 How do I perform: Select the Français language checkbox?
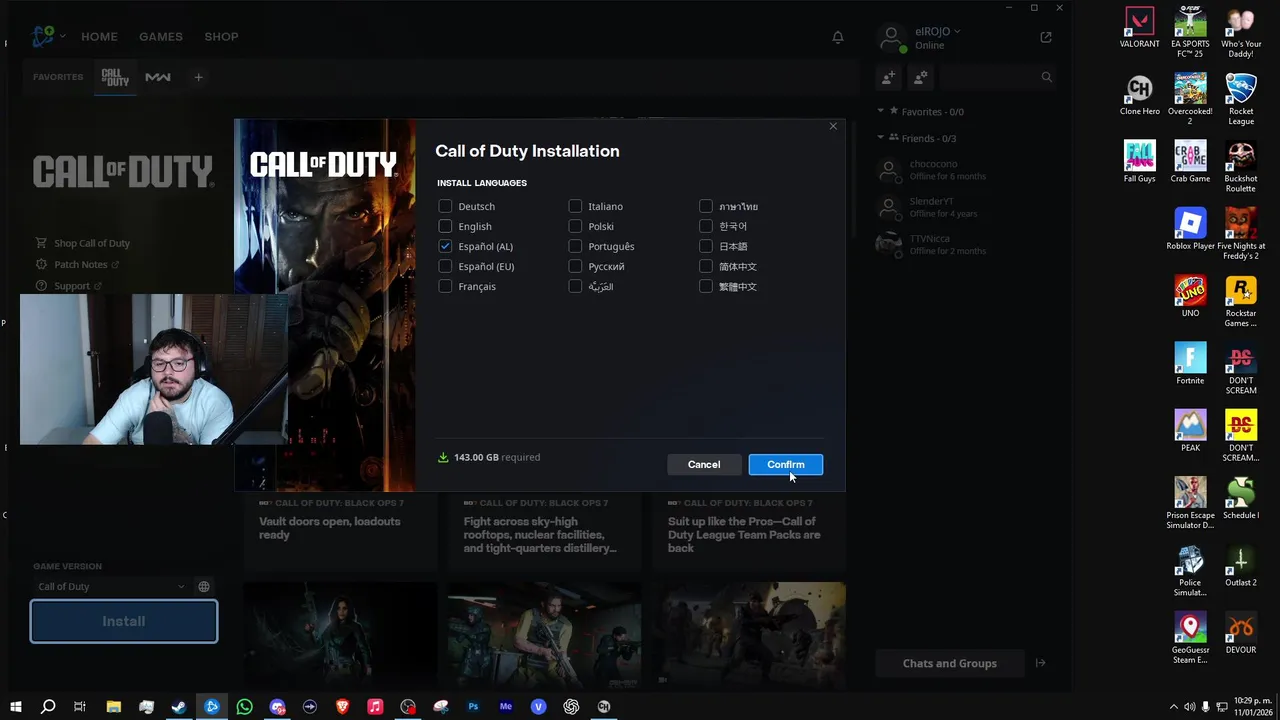coord(445,286)
